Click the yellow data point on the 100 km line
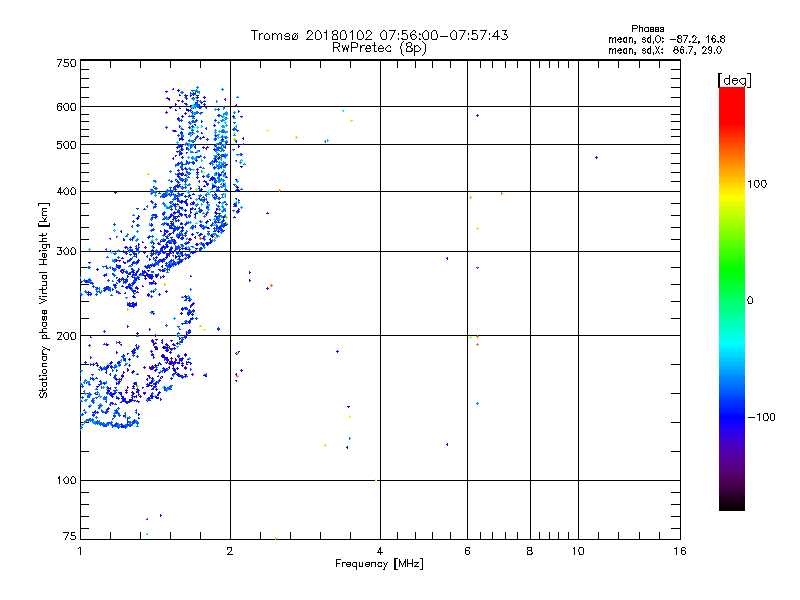The height and width of the screenshot is (600, 800). click(376, 480)
